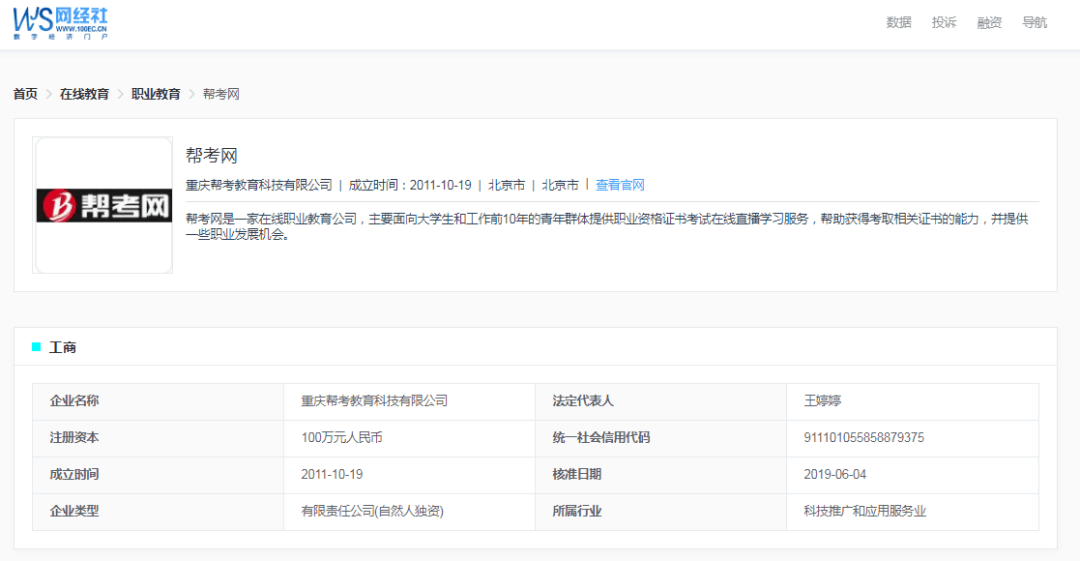Select value 有限责任公司(自然人独资)
The image size is (1080, 561).
coord(373,511)
